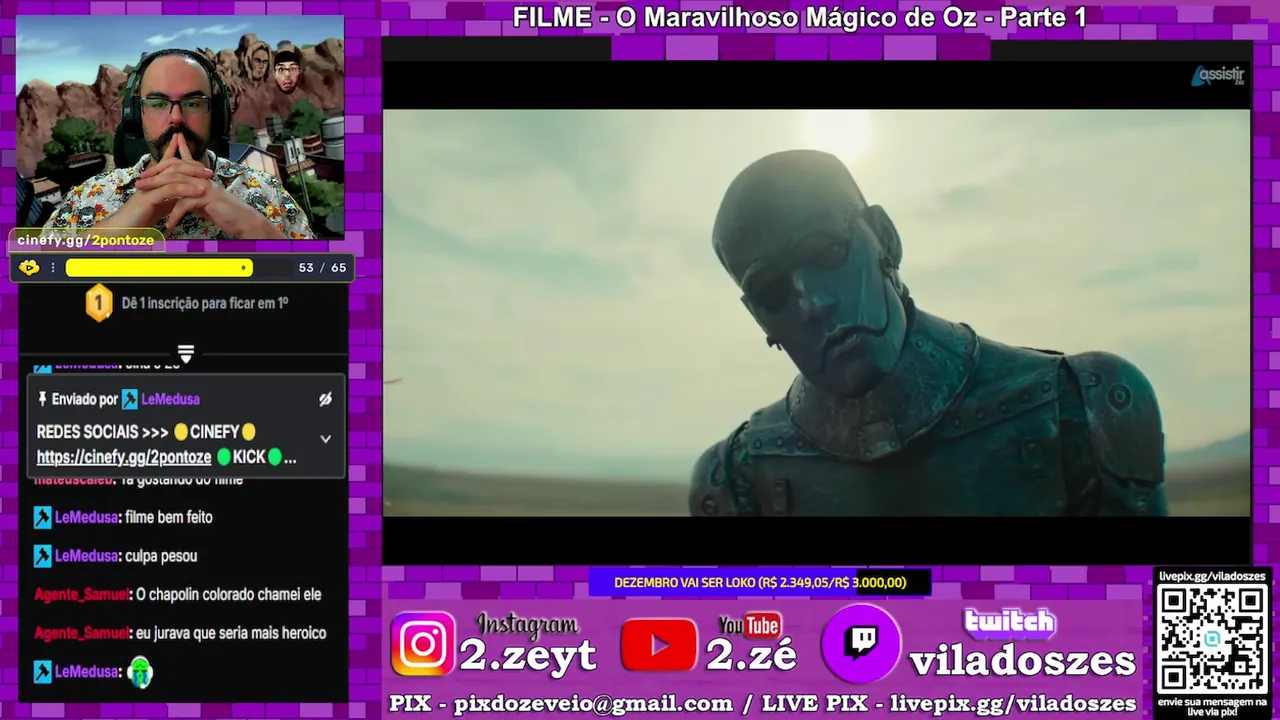Open the three-dot menu on the goal widget
The height and width of the screenshot is (720, 1280).
pos(53,268)
